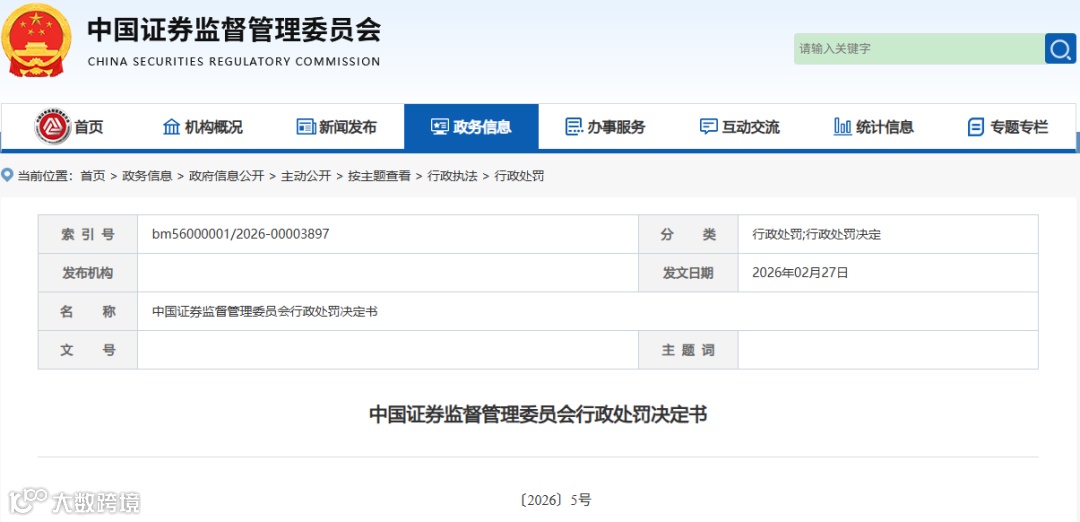Go to 行政处罚 in the breadcrumb
This screenshot has height=522, width=1080.
pos(519,176)
